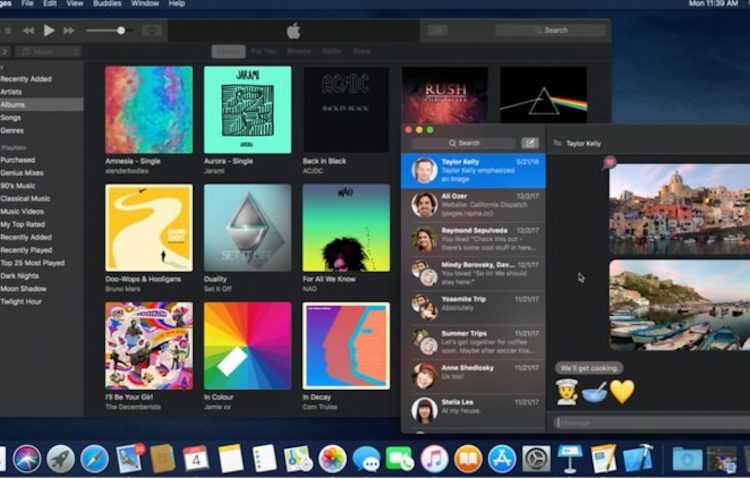Open Safari from the Dock

pos(94,459)
